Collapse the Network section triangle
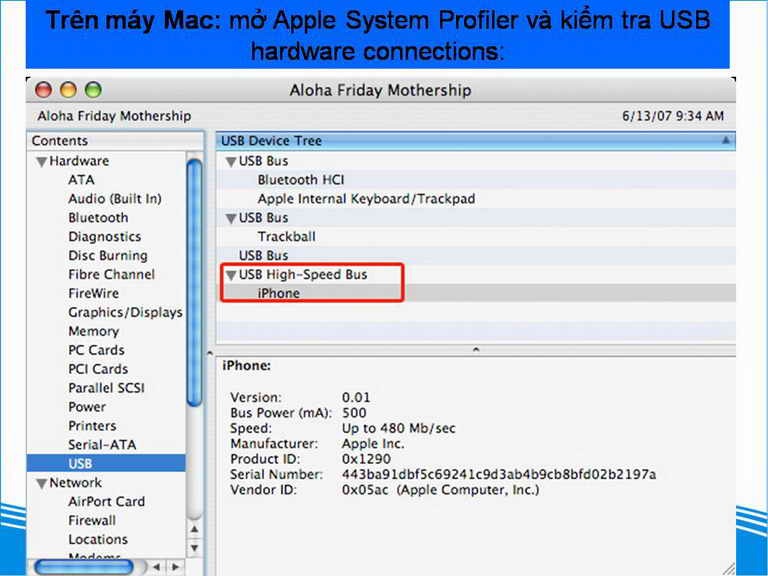 [x=42, y=483]
